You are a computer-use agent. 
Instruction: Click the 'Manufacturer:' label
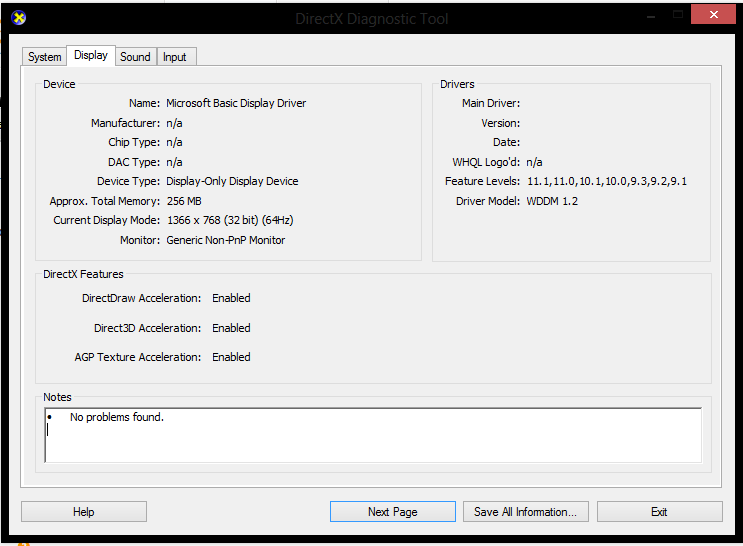point(126,123)
